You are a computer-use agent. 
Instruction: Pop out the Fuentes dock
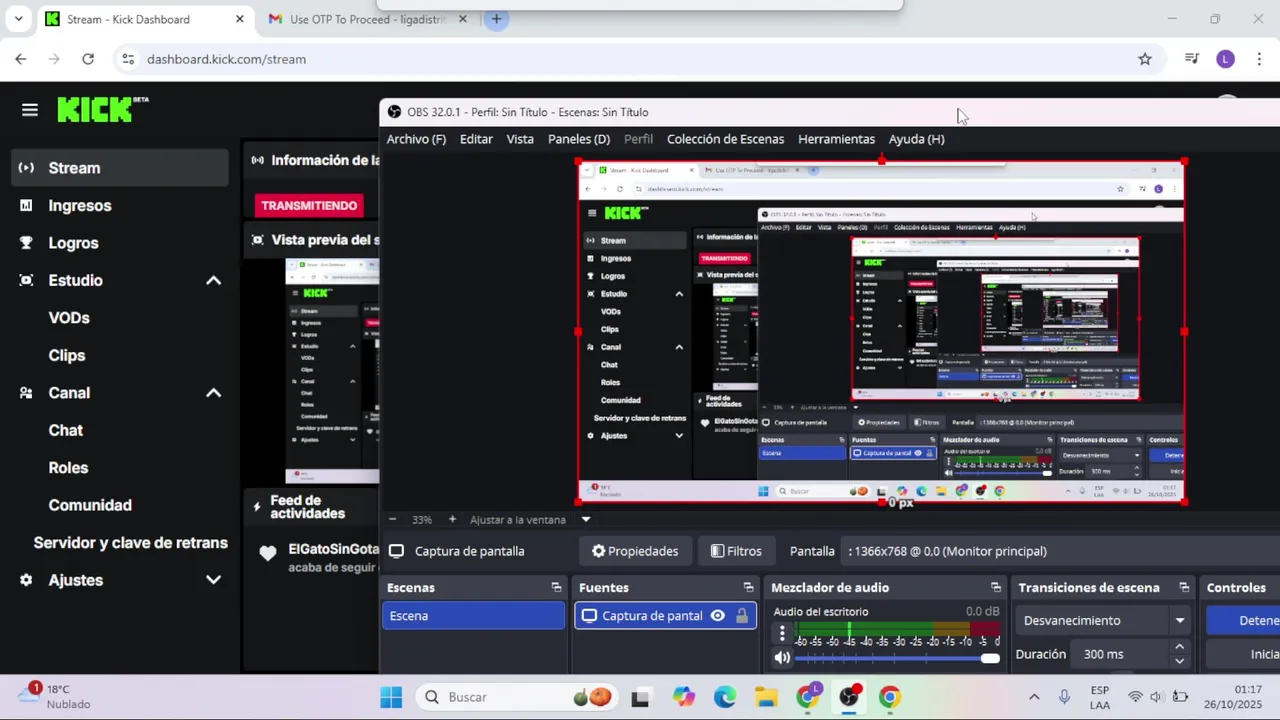[x=748, y=588]
